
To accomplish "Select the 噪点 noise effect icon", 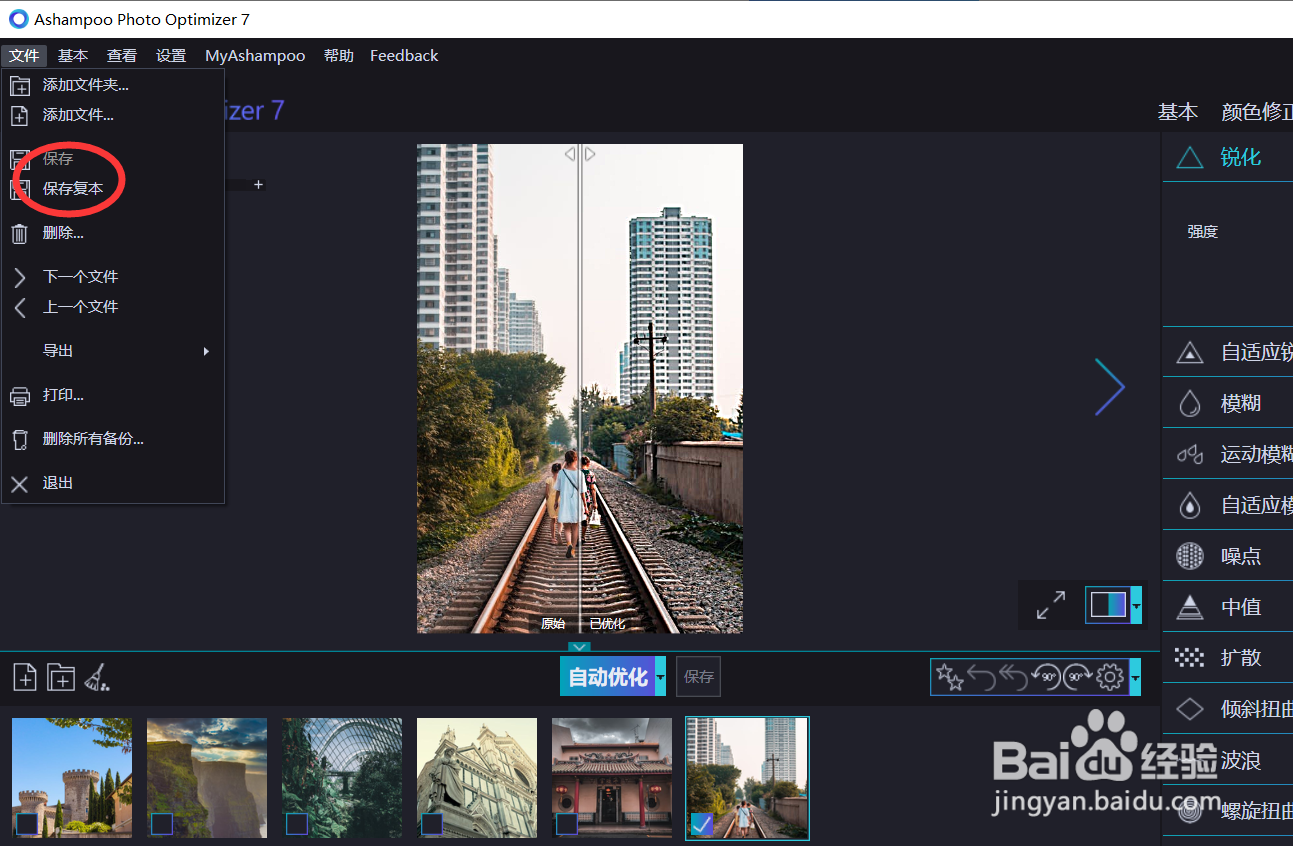I will click(1189, 556).
